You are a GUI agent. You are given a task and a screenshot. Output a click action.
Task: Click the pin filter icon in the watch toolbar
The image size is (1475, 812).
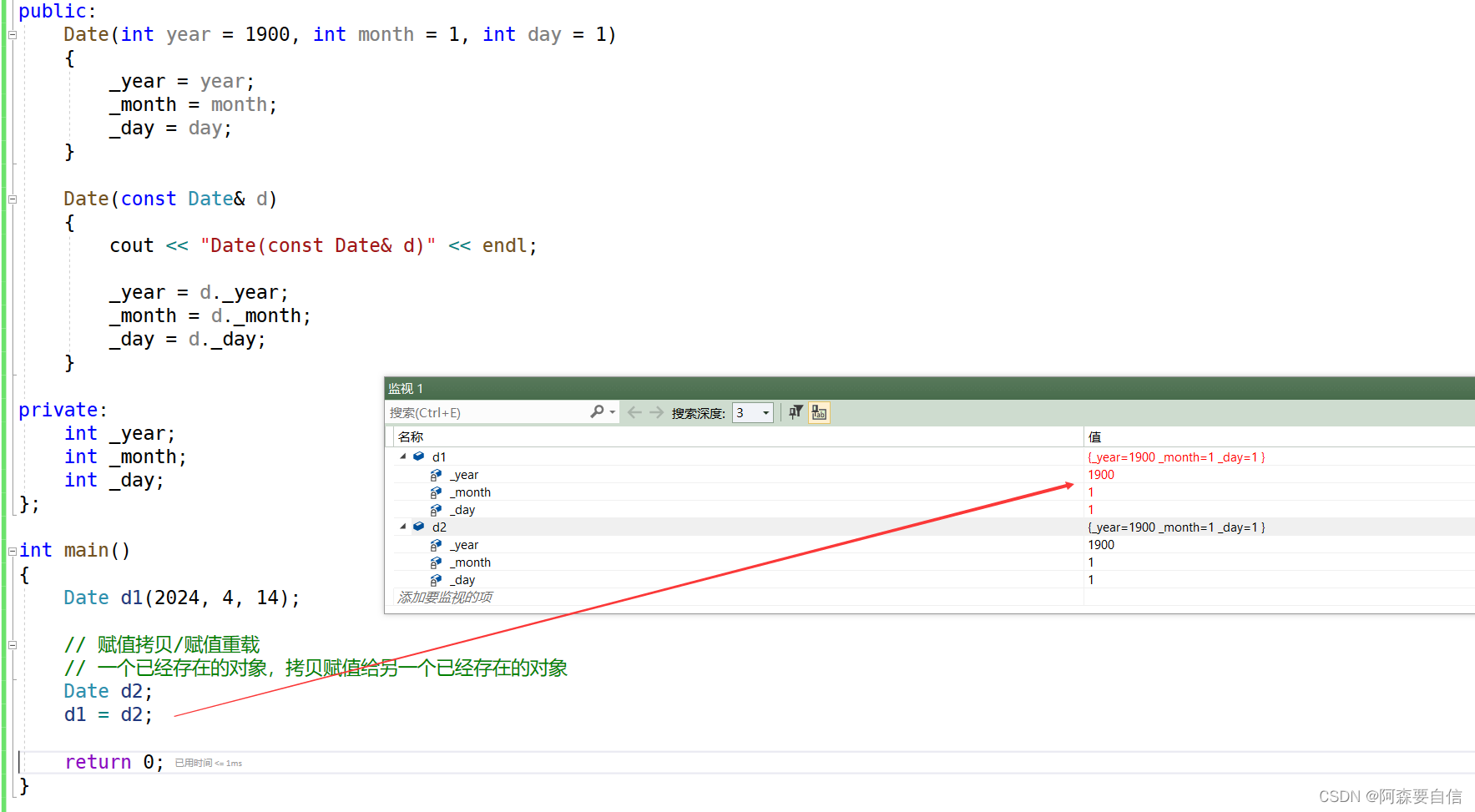click(796, 412)
